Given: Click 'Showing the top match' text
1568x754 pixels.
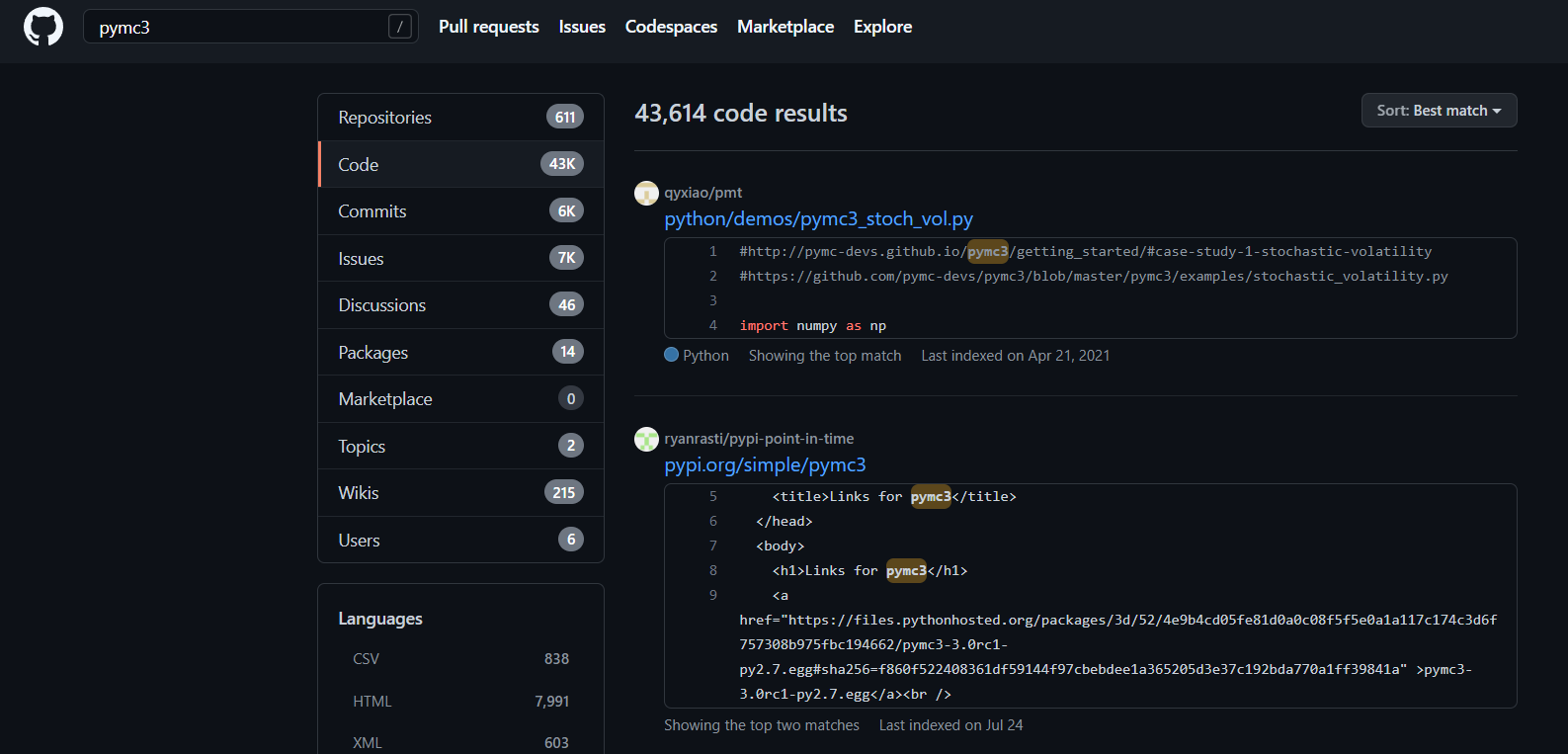Looking at the screenshot, I should 825,356.
